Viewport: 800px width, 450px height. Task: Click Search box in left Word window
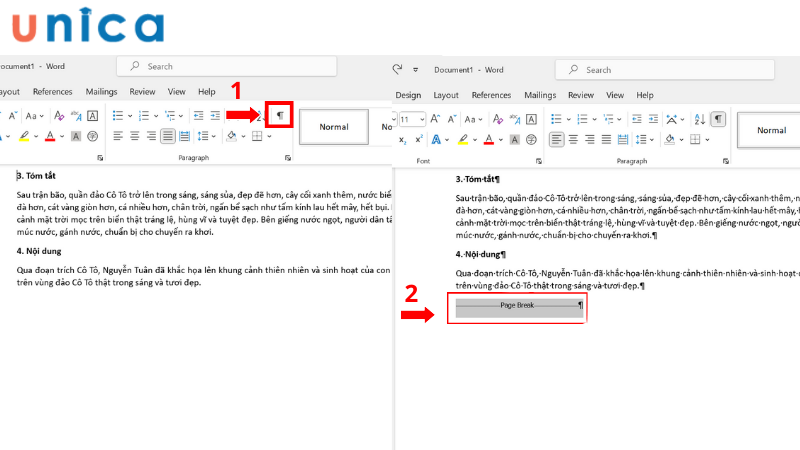[227, 66]
